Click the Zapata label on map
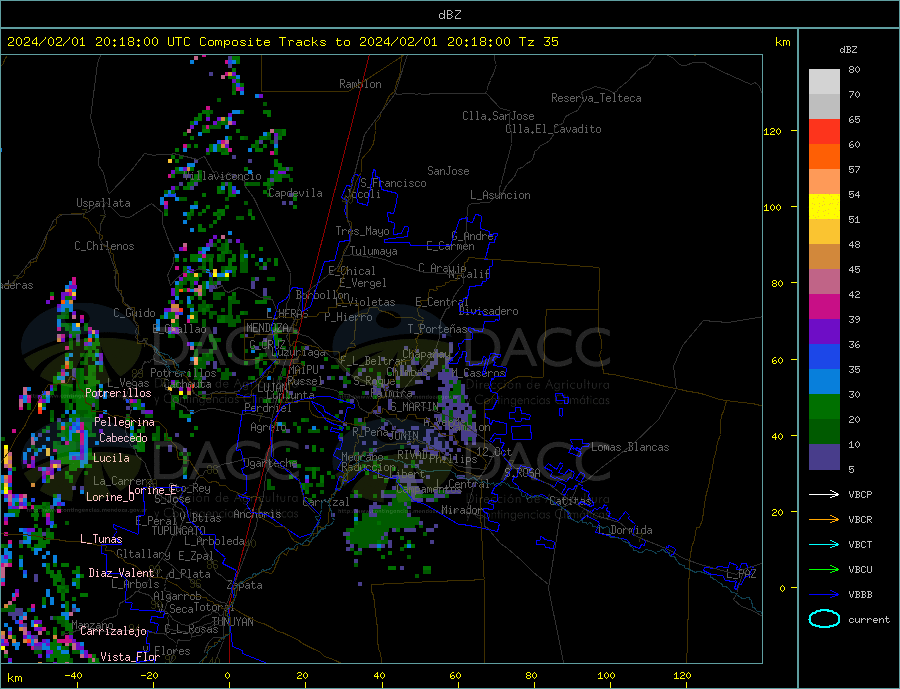This screenshot has width=900, height=689. click(245, 586)
